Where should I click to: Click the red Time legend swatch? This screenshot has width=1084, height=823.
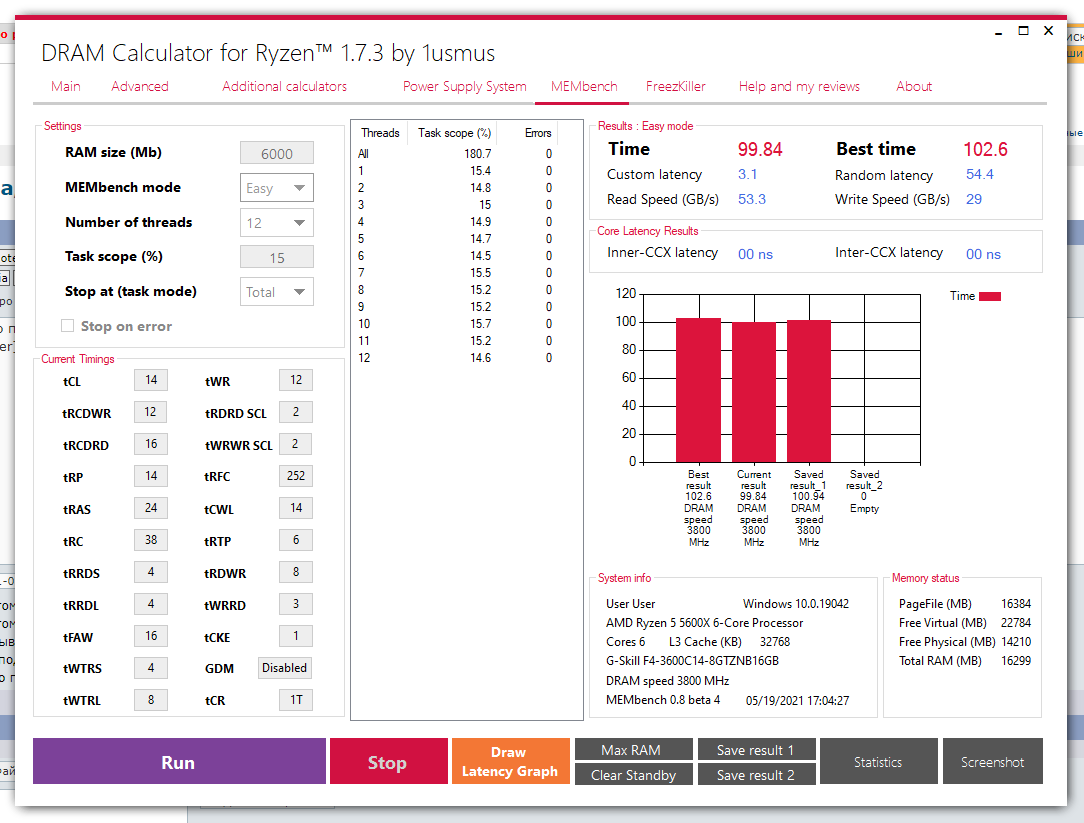[990, 297]
